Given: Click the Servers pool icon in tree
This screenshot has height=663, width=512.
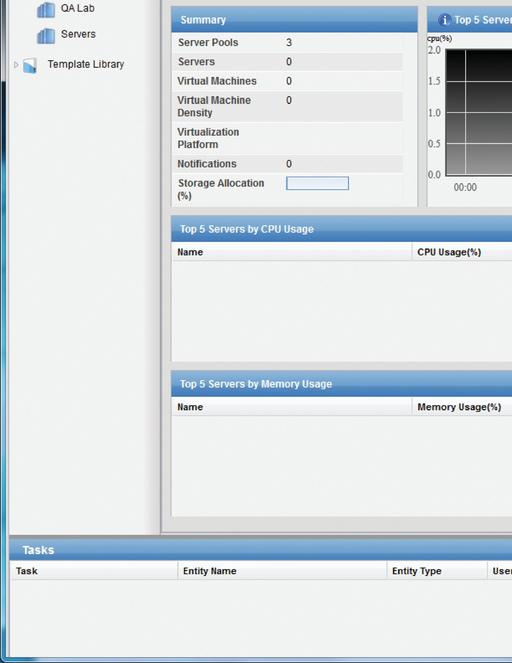Looking at the screenshot, I should pos(46,36).
